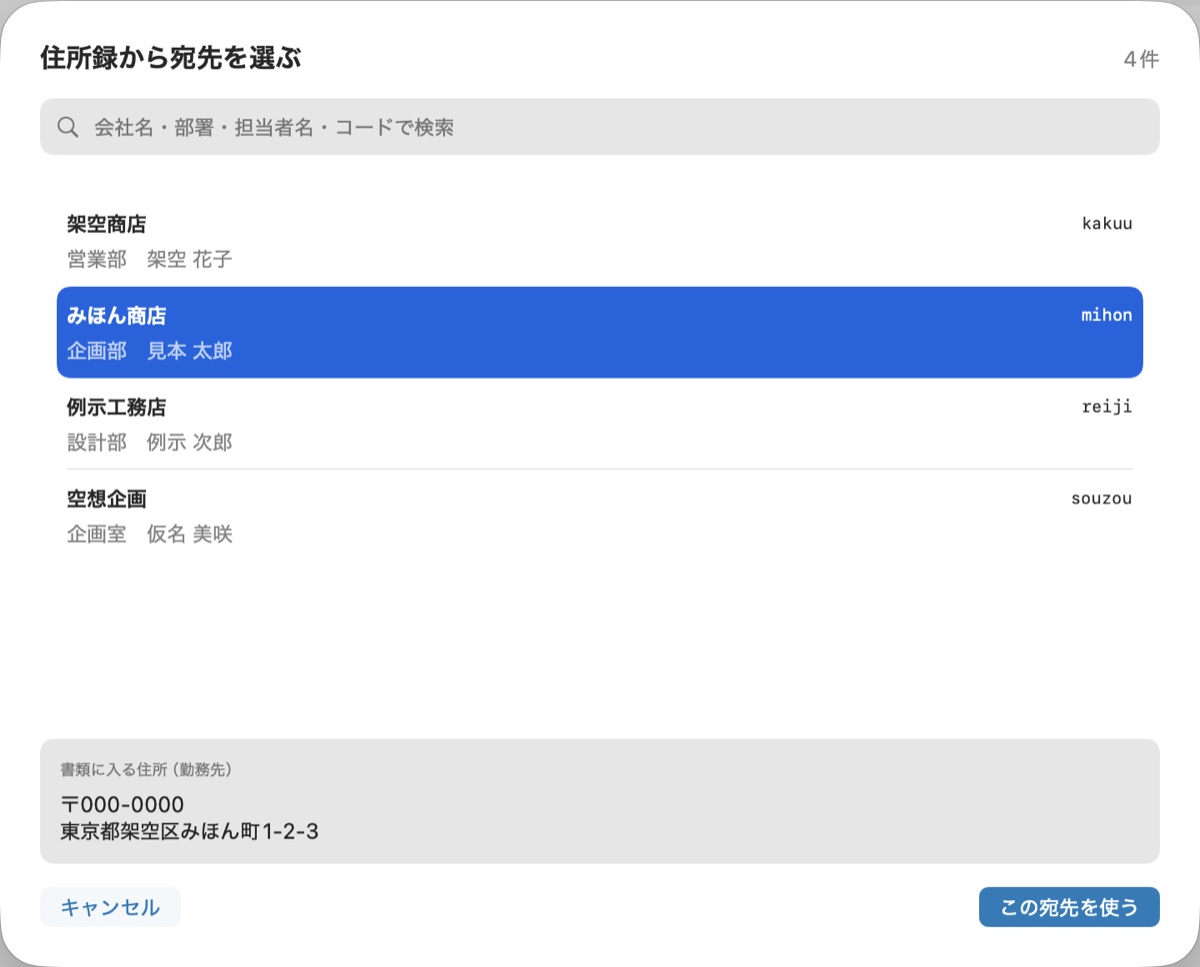This screenshot has width=1200, height=967.
Task: Click the magnifying glass search icon
Action: [x=68, y=127]
